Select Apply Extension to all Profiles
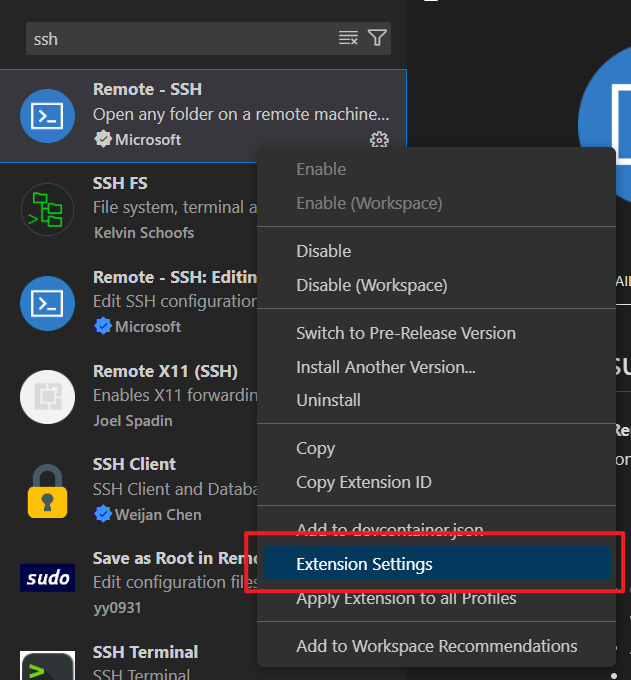The image size is (631, 680). click(x=406, y=599)
